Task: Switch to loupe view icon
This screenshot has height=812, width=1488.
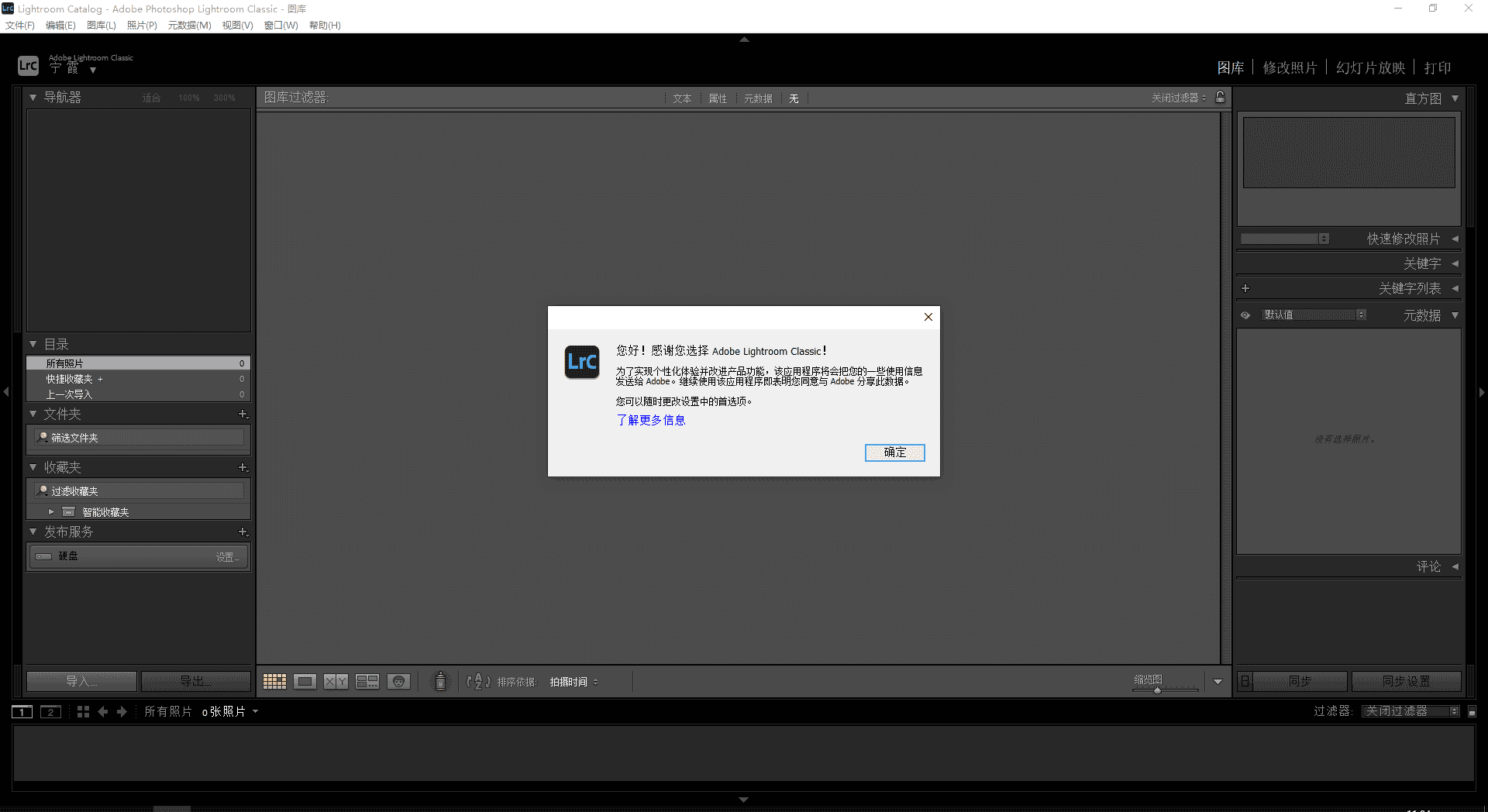Action: click(305, 682)
